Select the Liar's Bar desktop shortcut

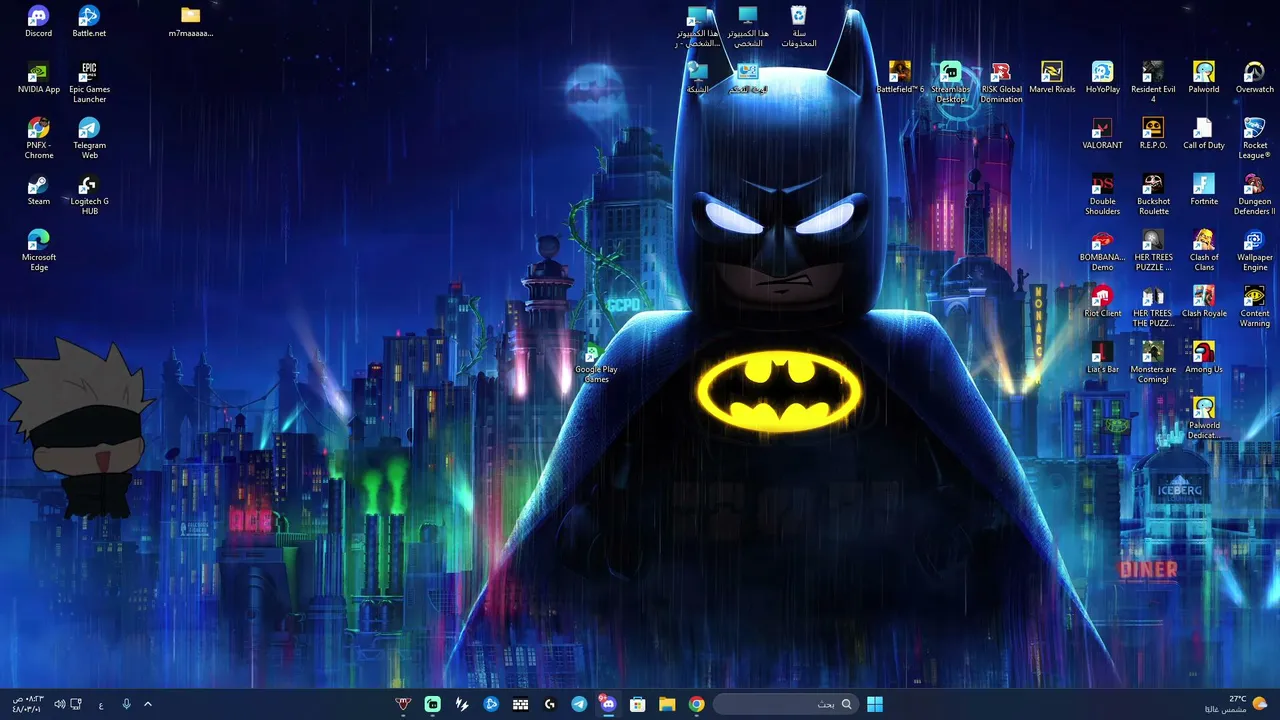pos(1102,357)
